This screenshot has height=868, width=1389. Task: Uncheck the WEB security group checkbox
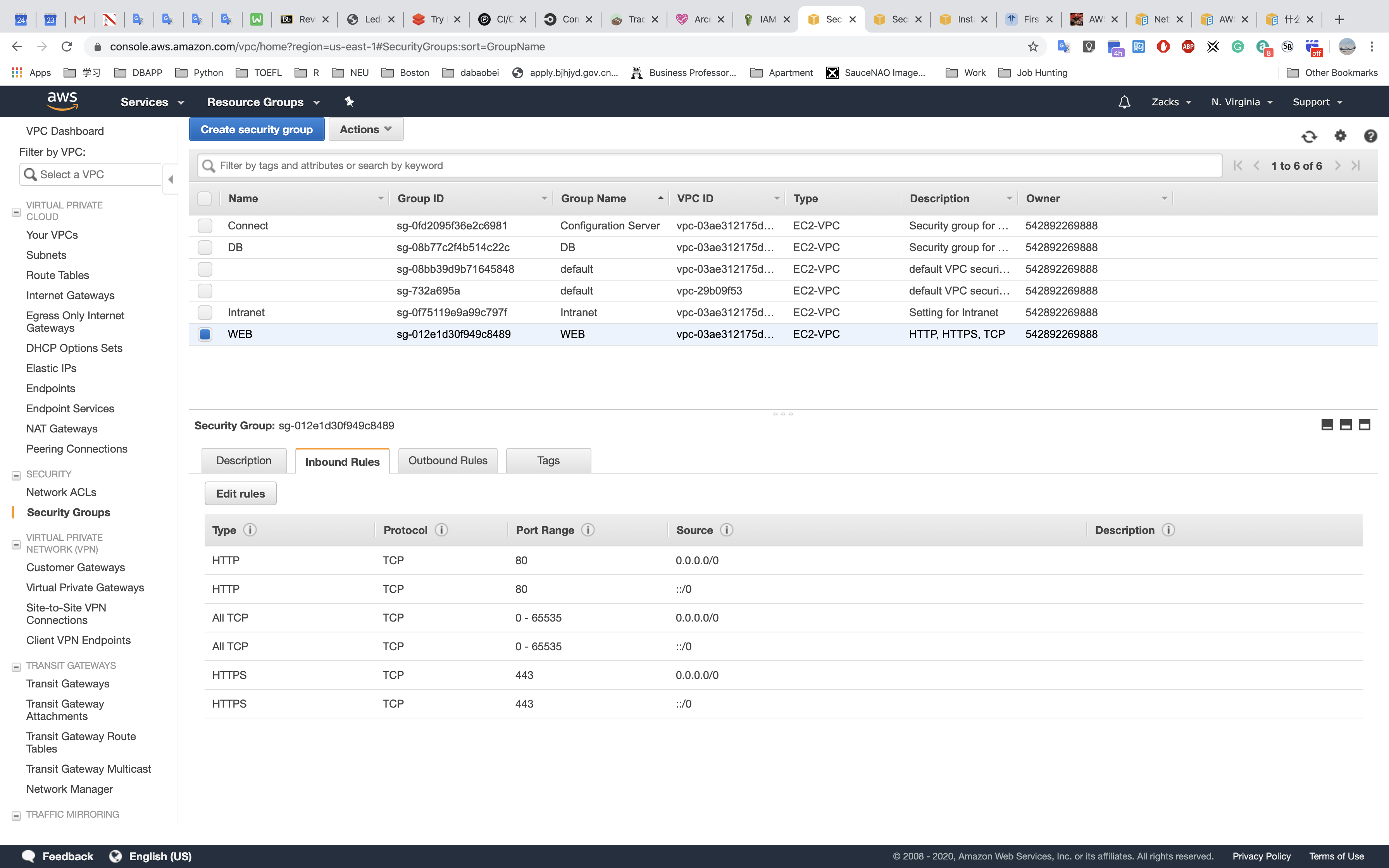pos(205,334)
